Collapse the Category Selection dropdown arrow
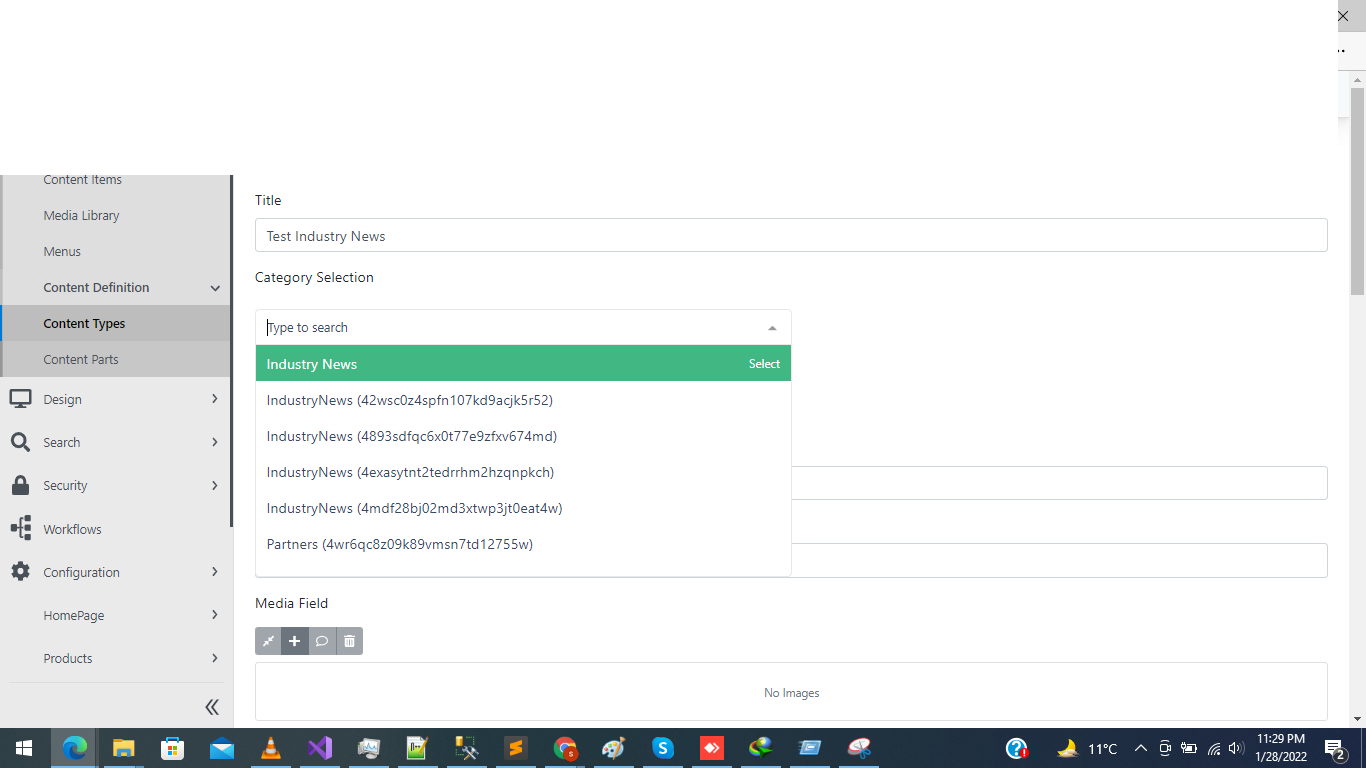Viewport: 1366px width, 768px height. 772,328
